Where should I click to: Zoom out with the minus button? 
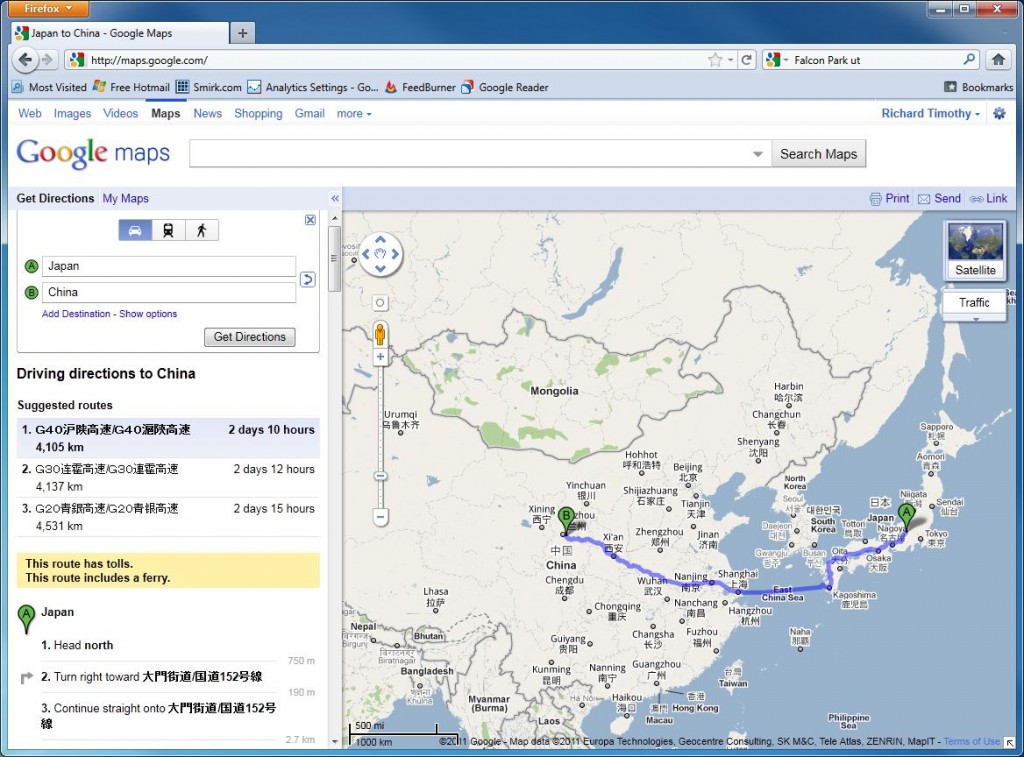pos(380,517)
